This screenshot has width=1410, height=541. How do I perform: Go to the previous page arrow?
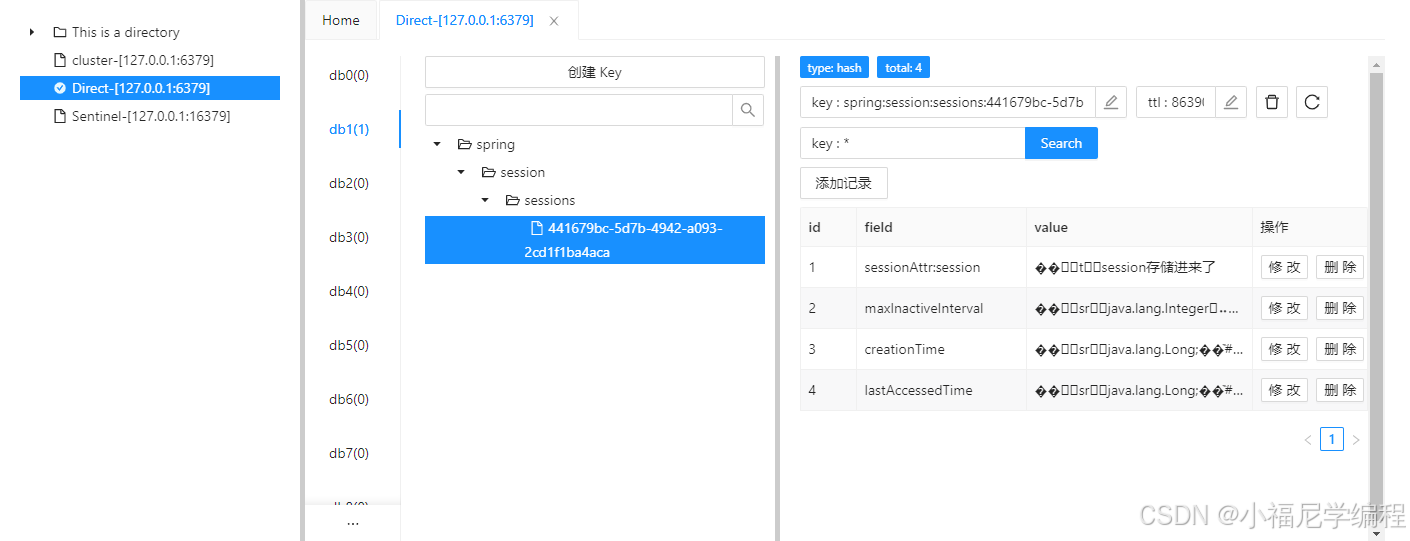[1307, 440]
